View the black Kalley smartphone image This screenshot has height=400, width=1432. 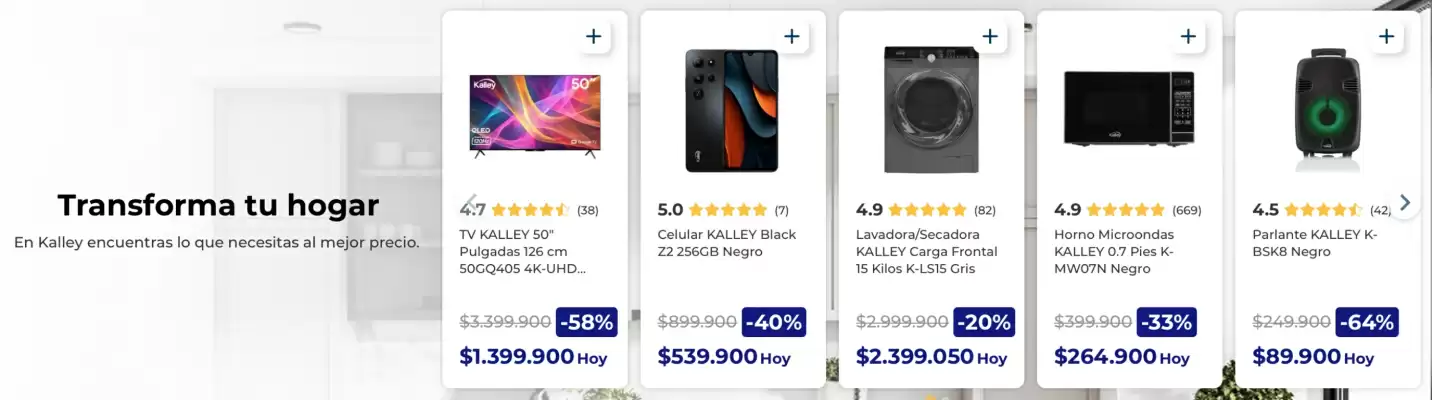(x=731, y=111)
